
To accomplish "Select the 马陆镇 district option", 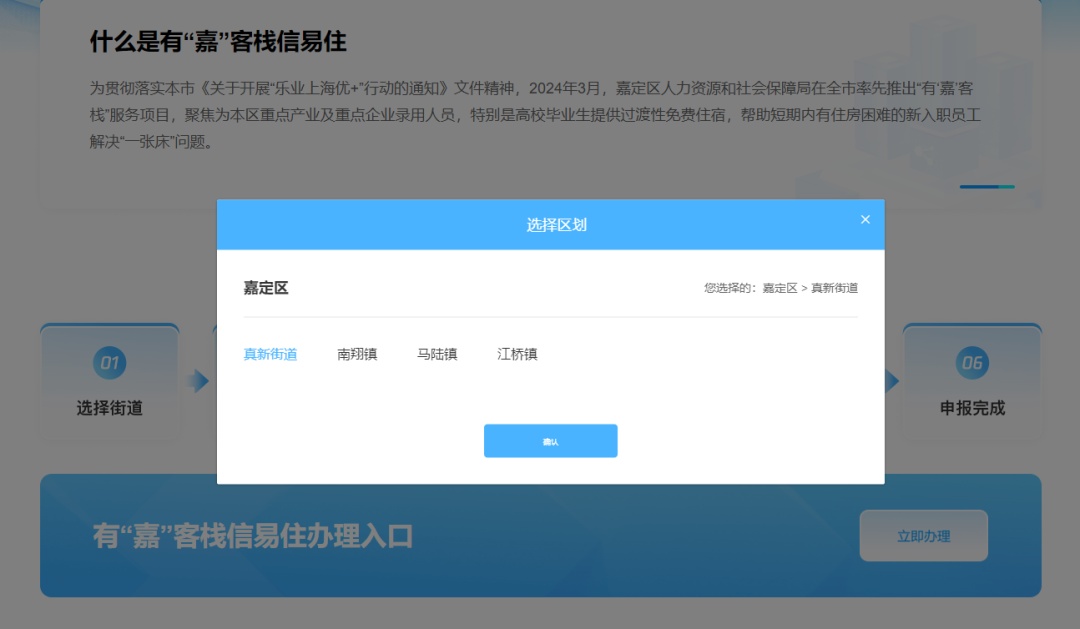I will click(436, 354).
